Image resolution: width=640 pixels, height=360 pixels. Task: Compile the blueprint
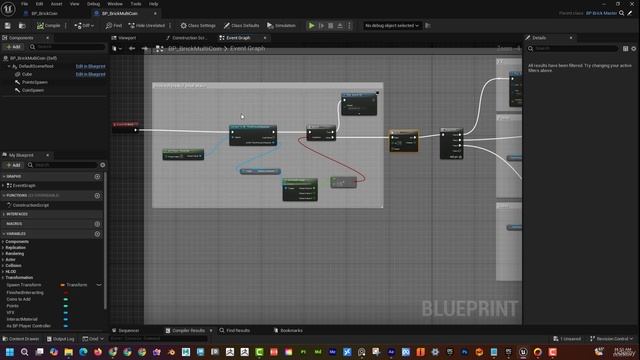(x=49, y=26)
